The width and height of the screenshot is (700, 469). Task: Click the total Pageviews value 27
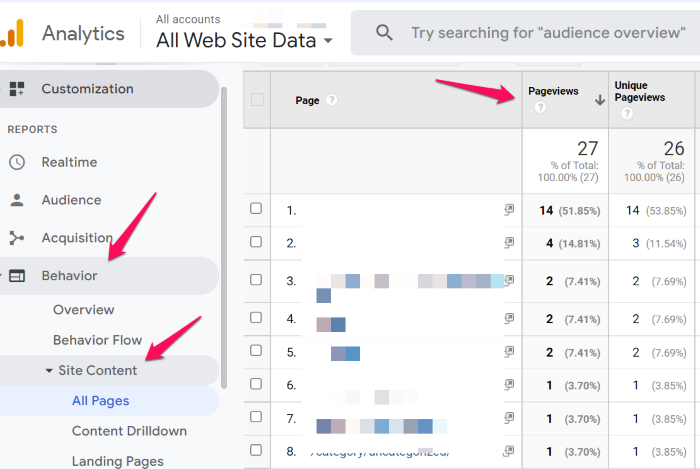point(588,148)
